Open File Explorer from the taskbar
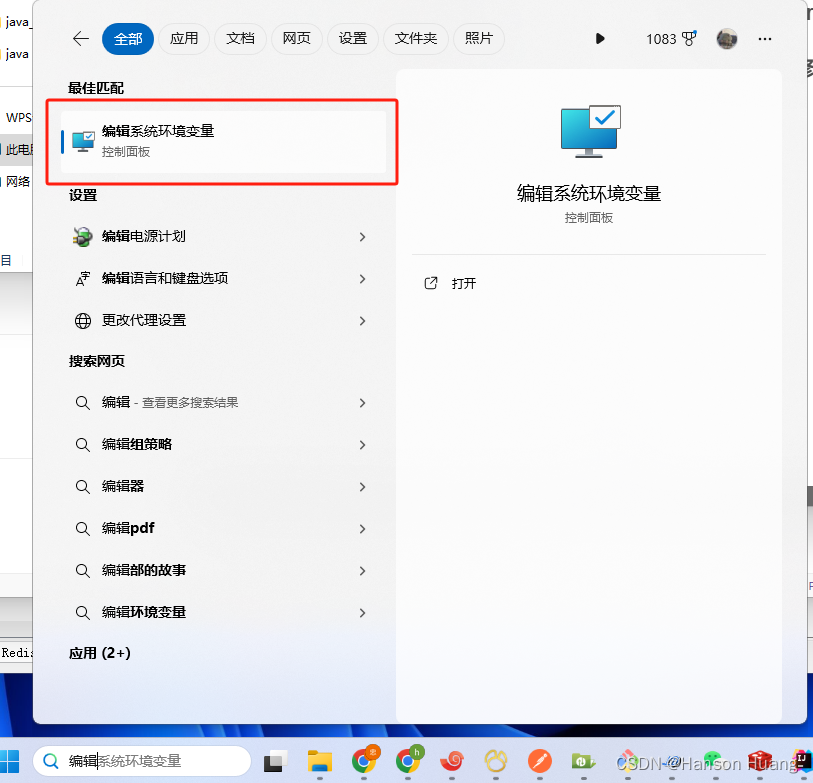 [319, 762]
